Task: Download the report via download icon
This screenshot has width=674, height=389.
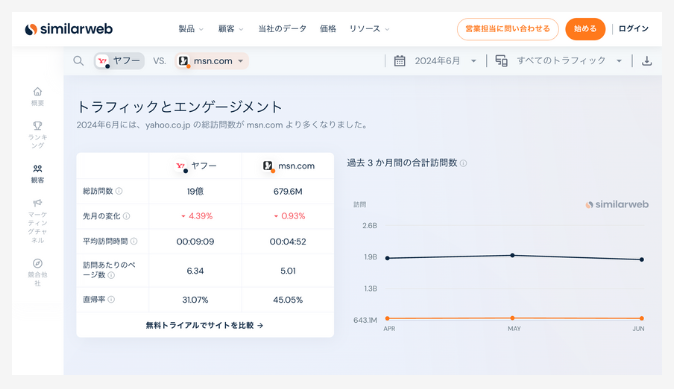Action: (646, 61)
